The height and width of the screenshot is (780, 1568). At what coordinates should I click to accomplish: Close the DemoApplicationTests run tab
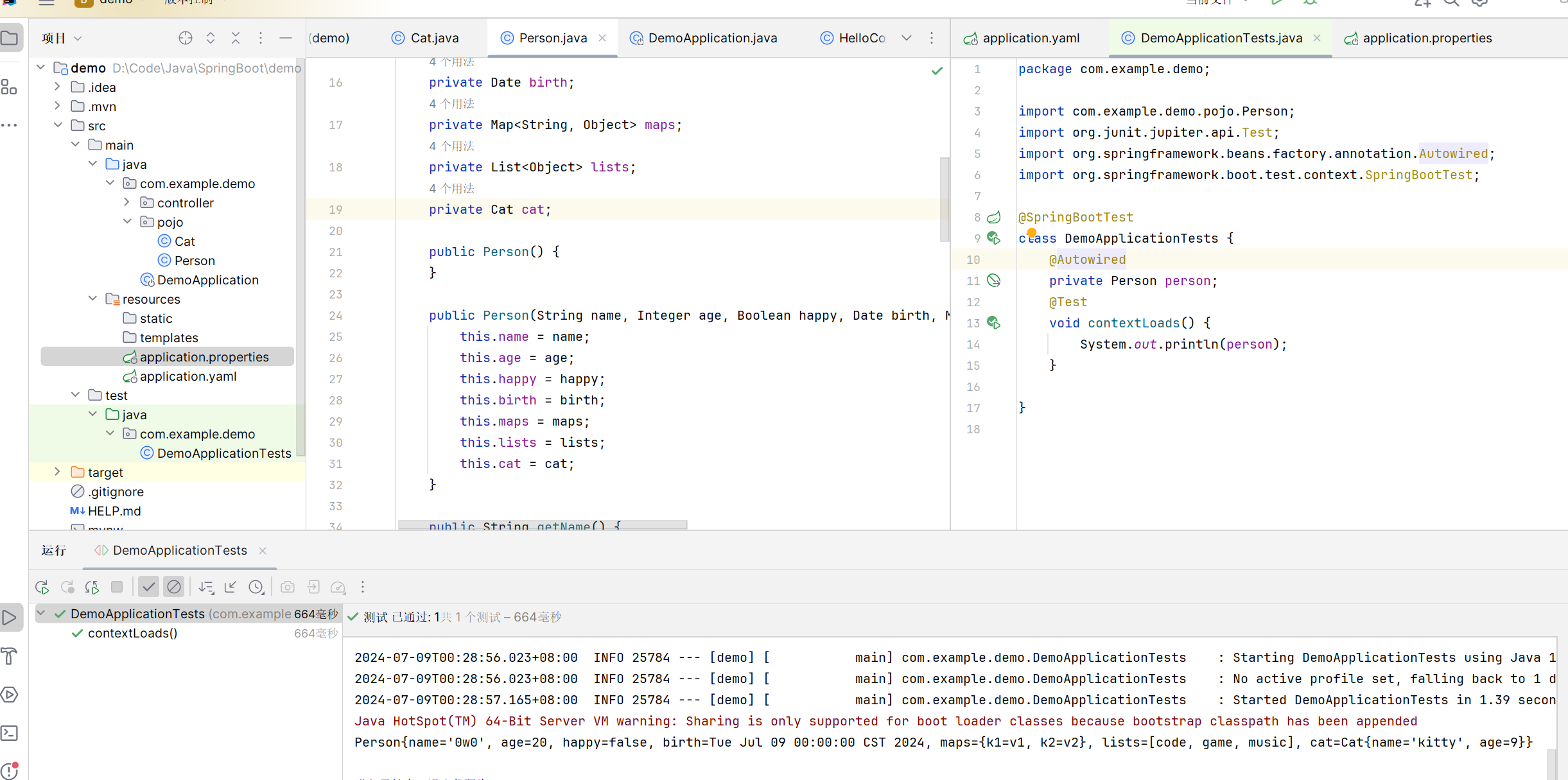(263, 550)
